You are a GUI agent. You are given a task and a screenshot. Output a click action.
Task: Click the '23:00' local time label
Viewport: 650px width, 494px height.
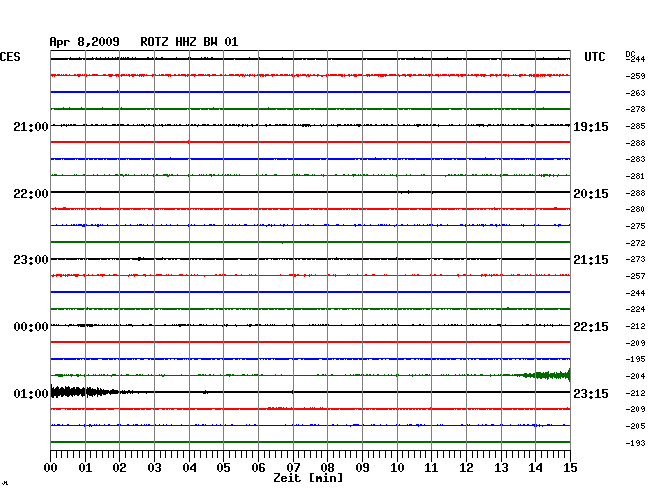pyautogui.click(x=31, y=260)
